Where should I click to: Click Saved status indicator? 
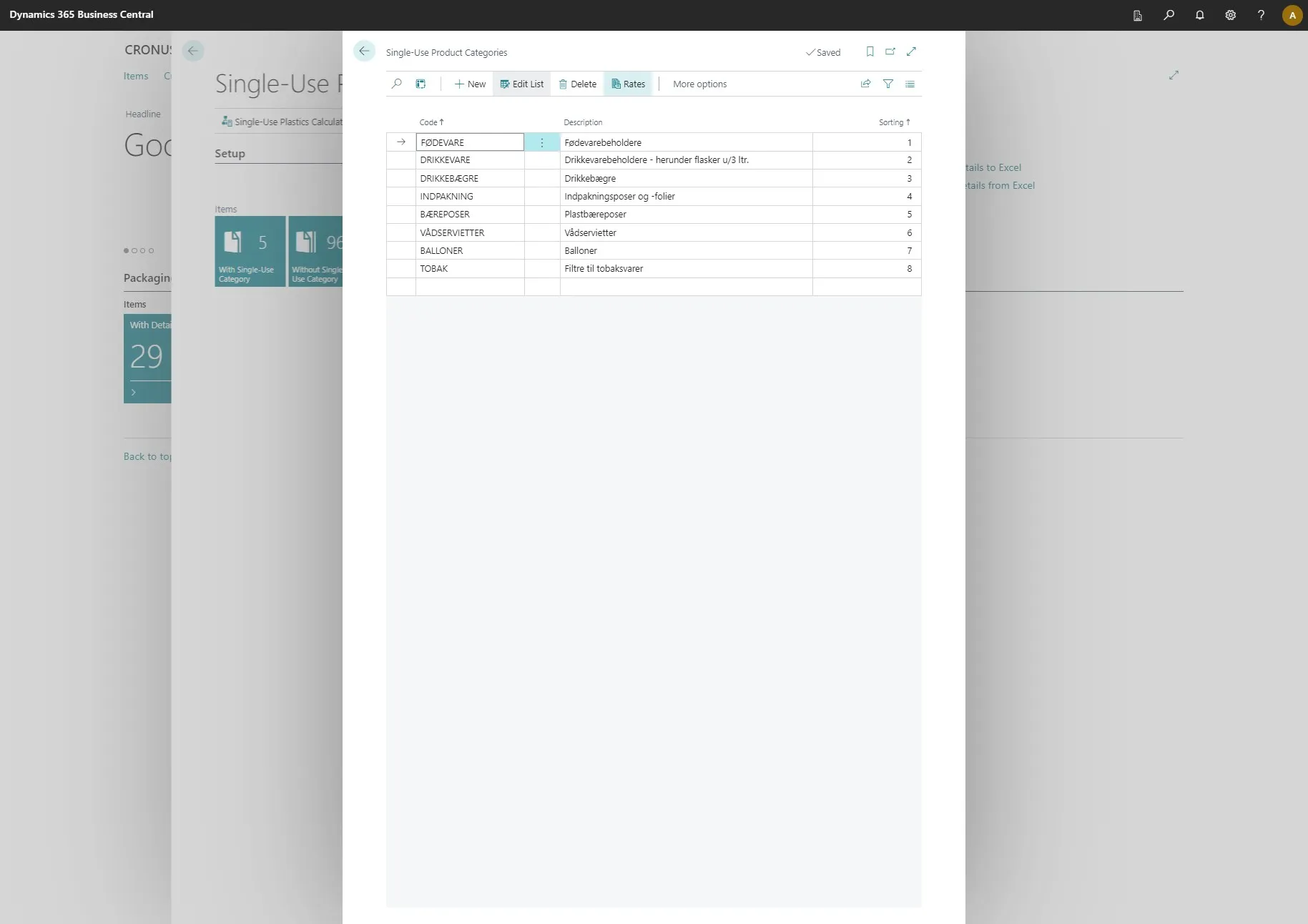823,52
